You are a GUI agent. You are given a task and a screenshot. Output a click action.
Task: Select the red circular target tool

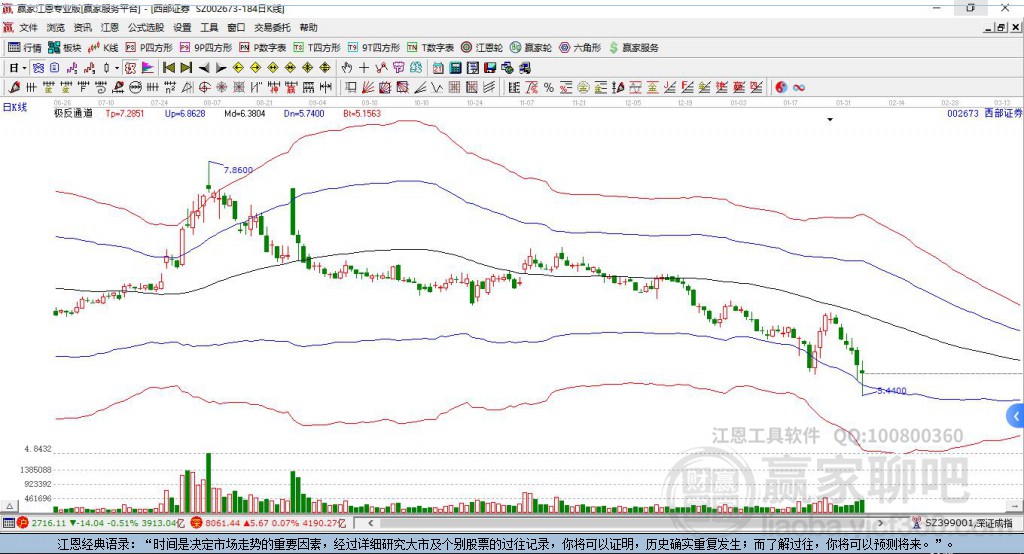[204, 87]
